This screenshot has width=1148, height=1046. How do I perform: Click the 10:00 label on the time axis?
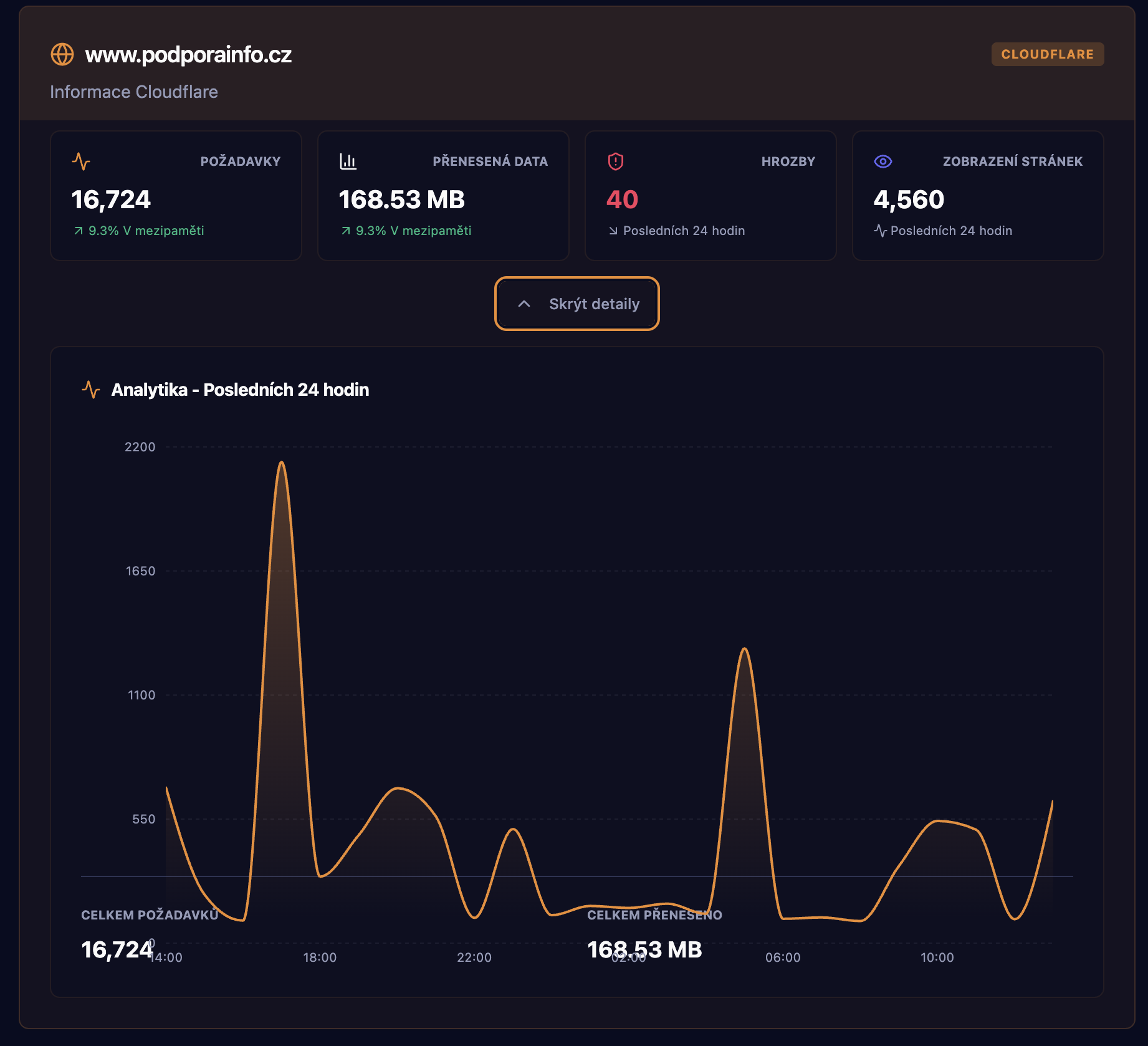[x=937, y=957]
